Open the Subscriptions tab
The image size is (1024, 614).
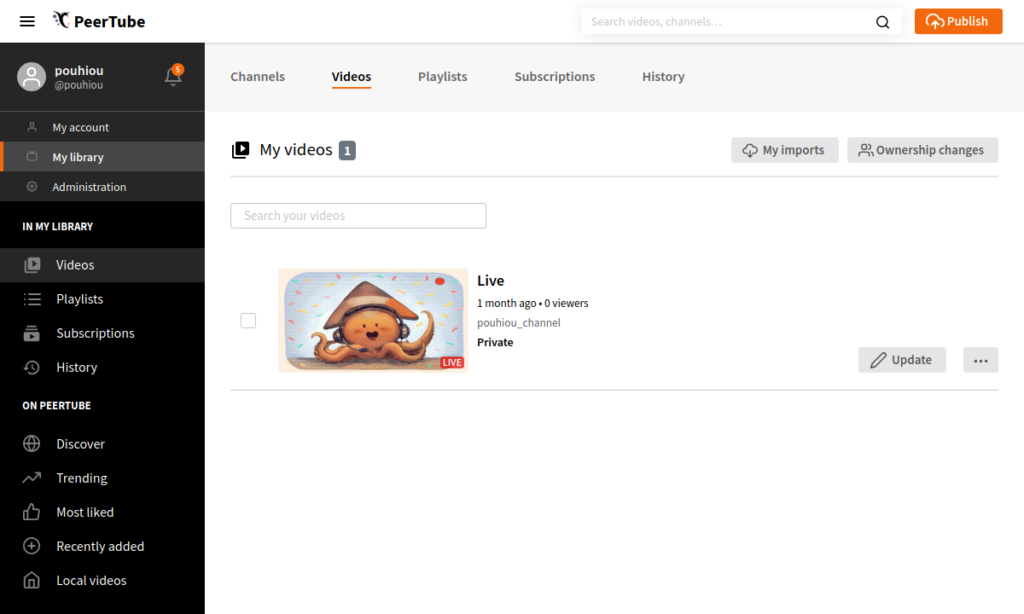tap(554, 77)
